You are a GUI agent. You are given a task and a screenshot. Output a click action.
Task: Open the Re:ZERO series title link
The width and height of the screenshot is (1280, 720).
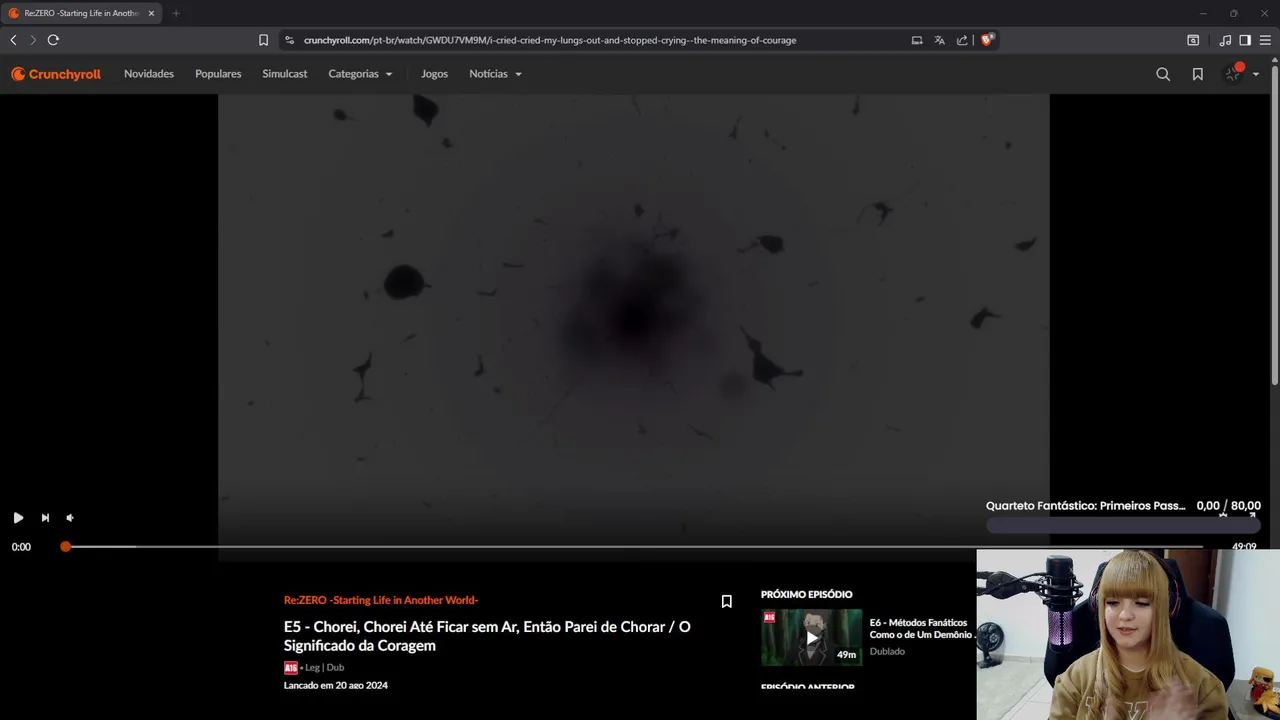(x=381, y=600)
